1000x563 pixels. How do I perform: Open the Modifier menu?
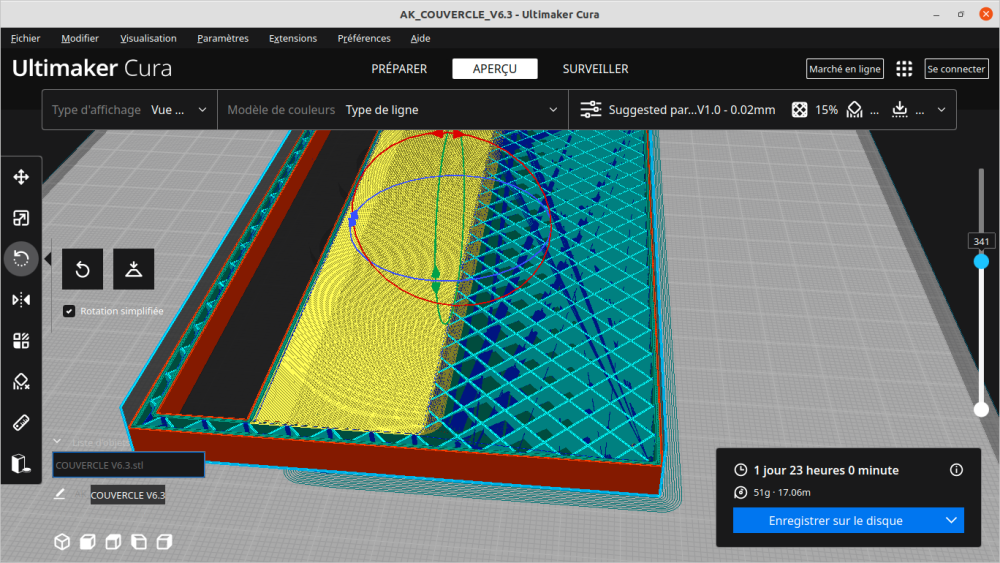(80, 38)
